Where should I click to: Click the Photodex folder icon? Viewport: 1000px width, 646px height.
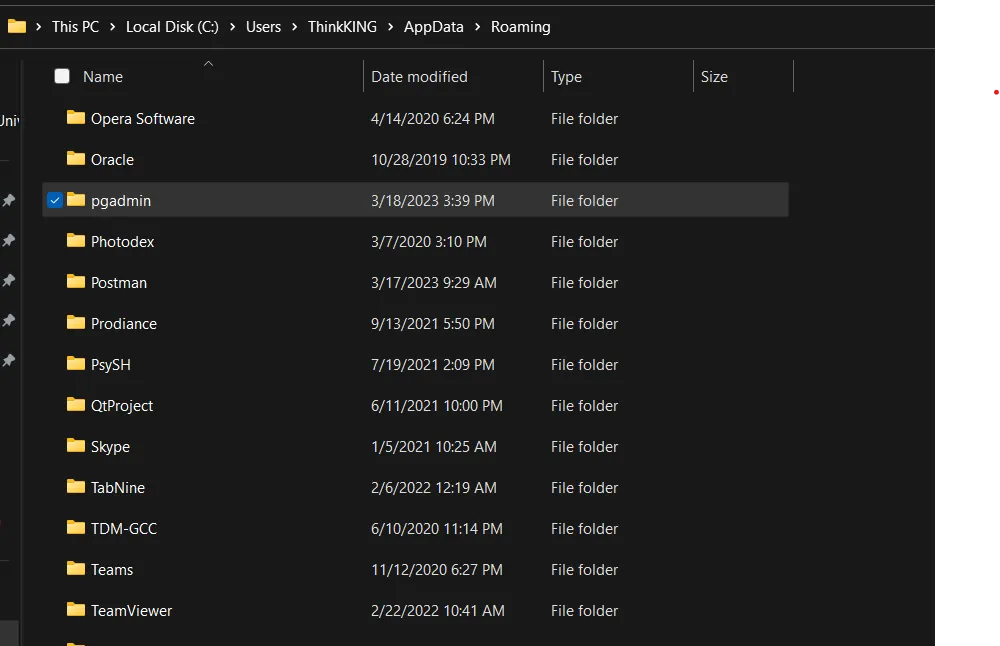(x=76, y=241)
